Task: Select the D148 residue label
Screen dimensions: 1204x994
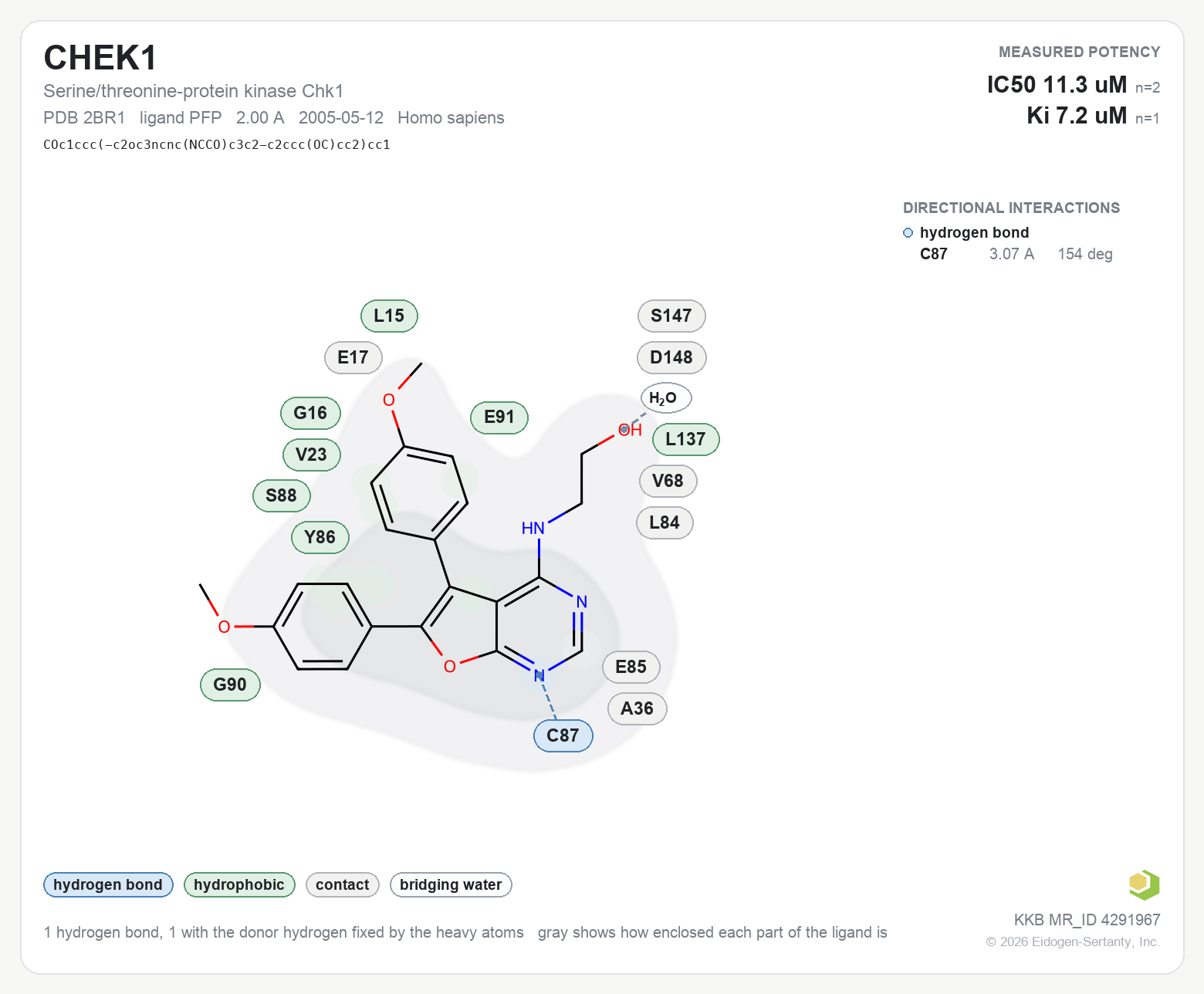Action: pos(671,357)
